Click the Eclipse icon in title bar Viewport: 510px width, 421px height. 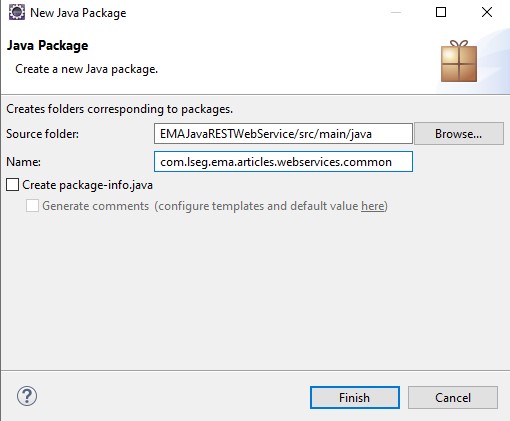coord(17,12)
